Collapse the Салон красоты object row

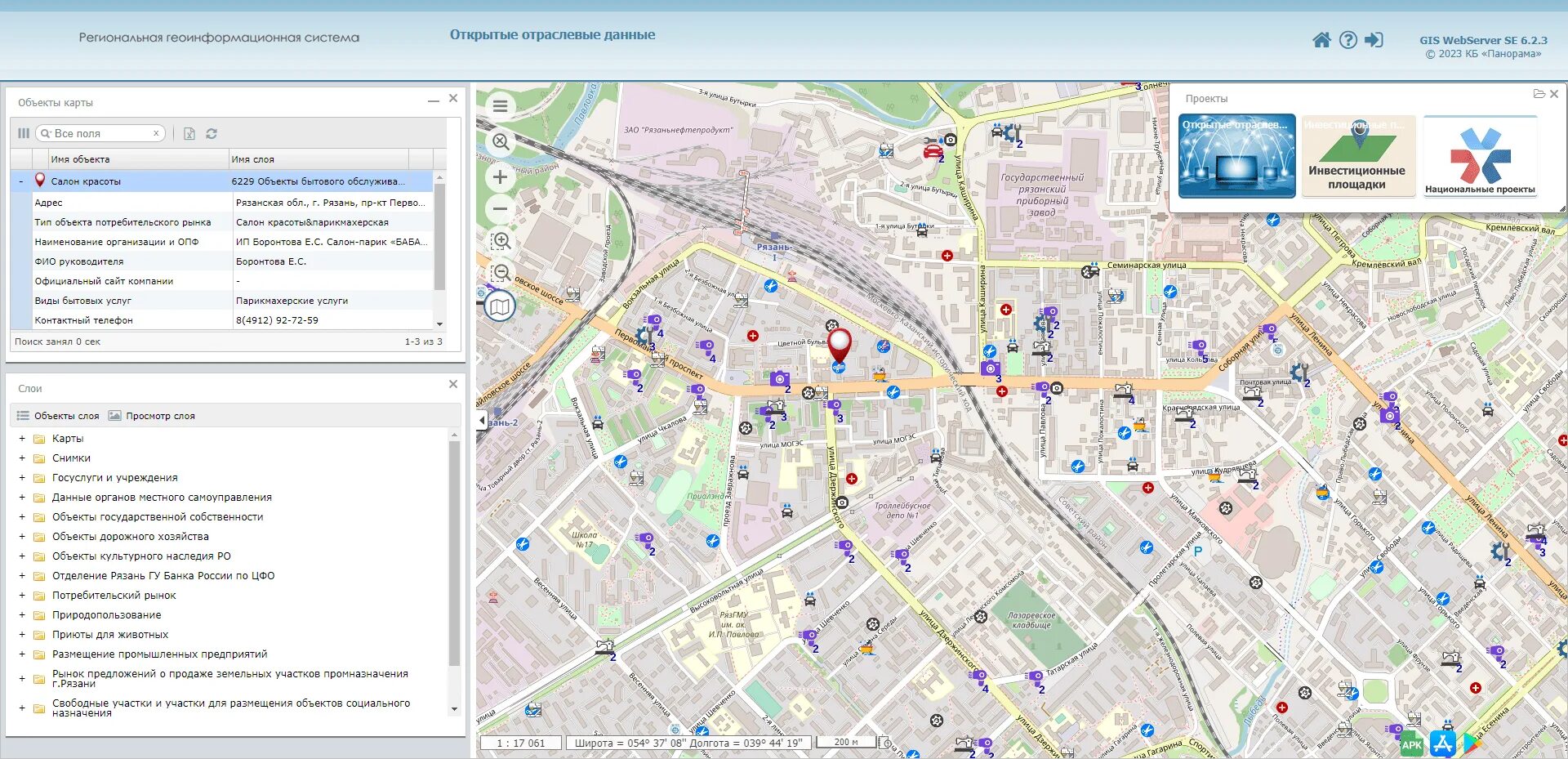20,181
